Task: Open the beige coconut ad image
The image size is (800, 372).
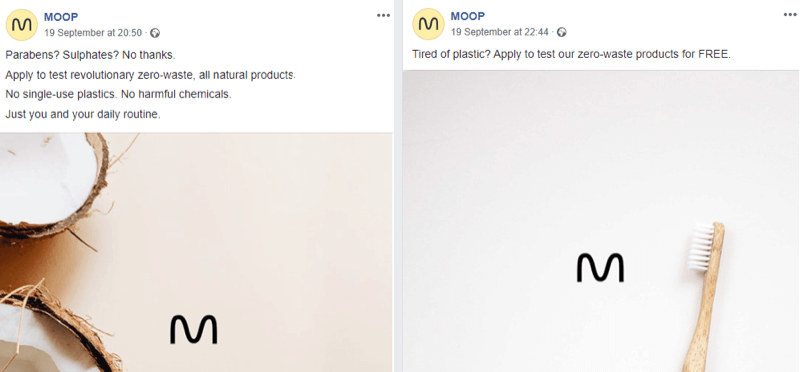Action: coord(196,252)
